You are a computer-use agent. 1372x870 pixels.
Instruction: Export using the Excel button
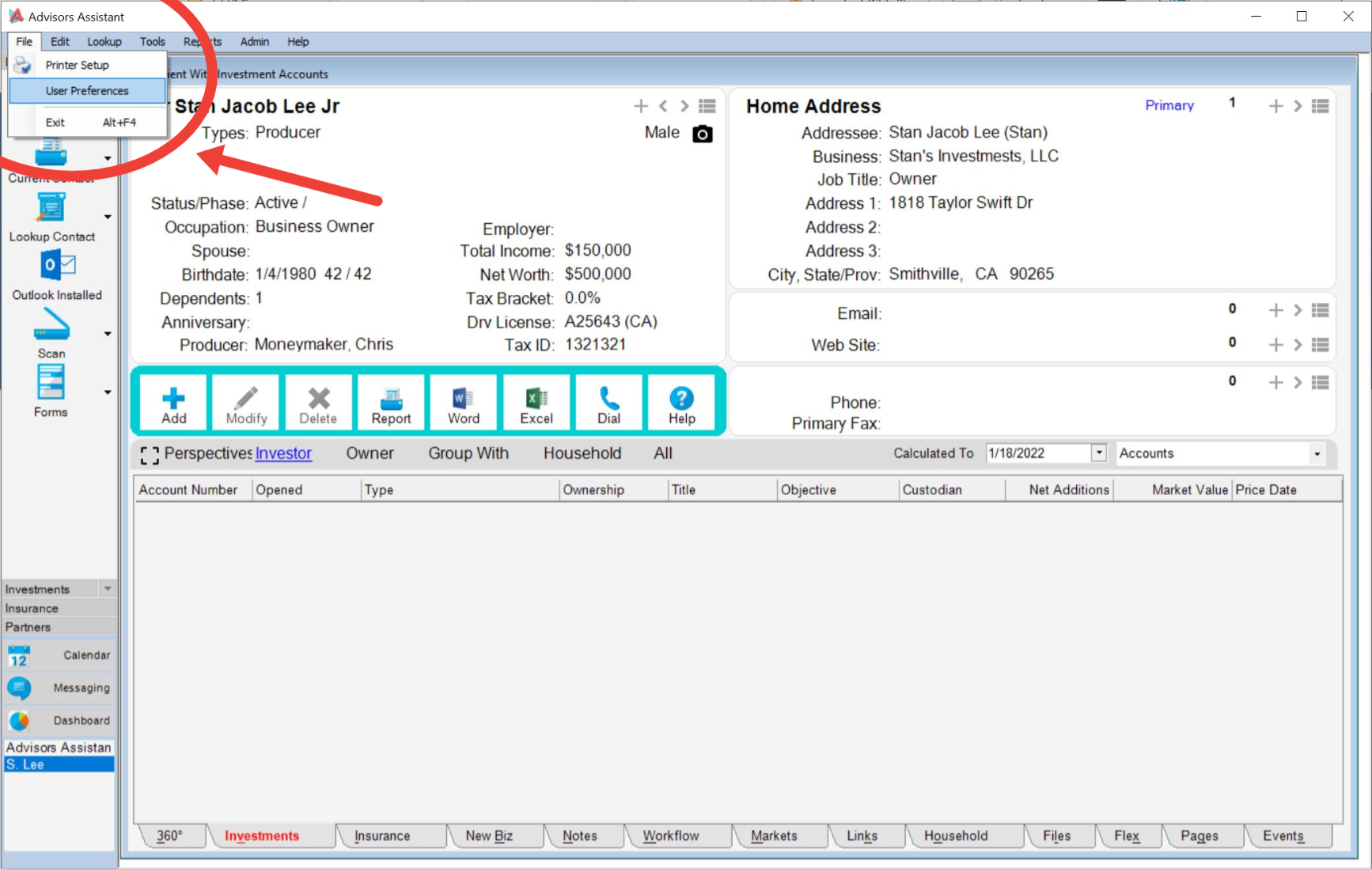tap(536, 403)
